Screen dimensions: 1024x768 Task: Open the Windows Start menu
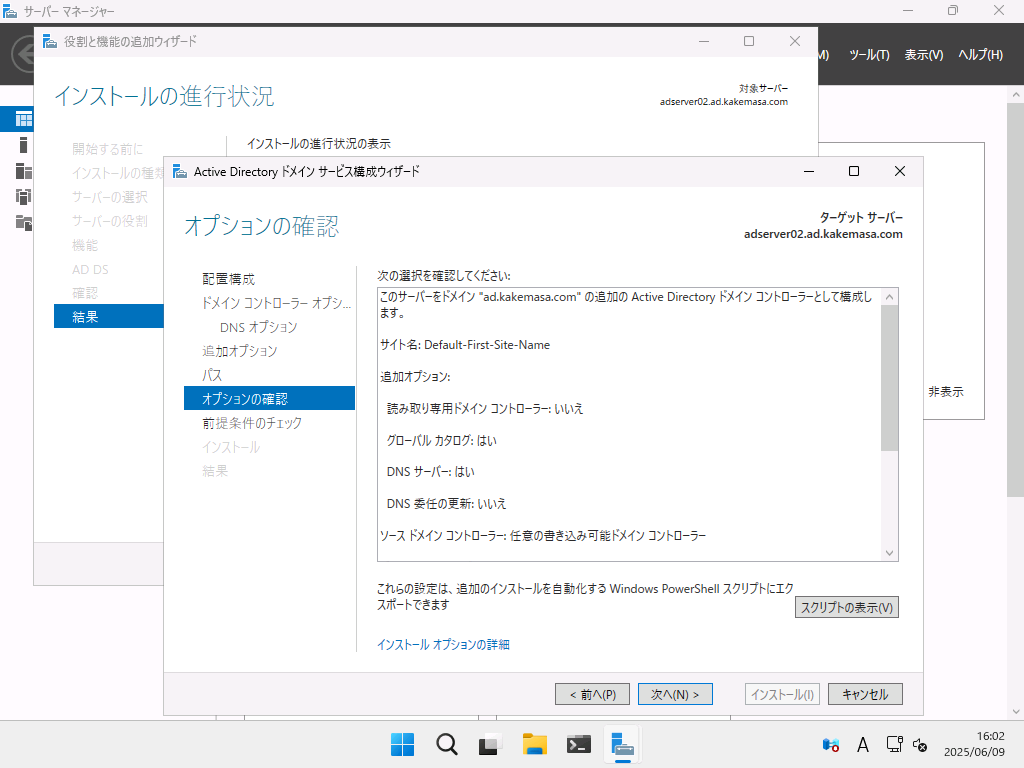402,744
